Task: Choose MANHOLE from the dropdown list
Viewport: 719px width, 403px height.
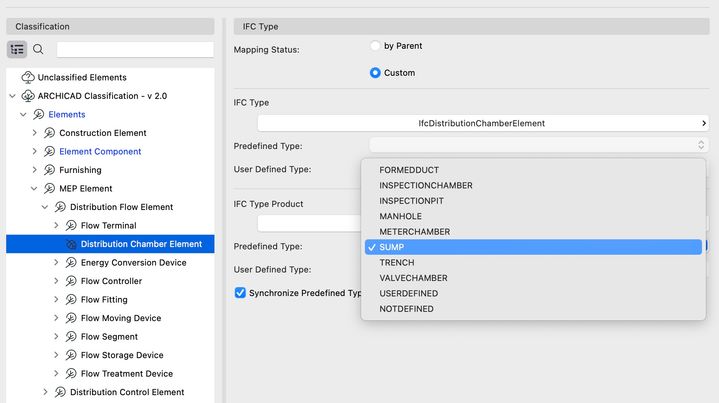Action: 400,216
